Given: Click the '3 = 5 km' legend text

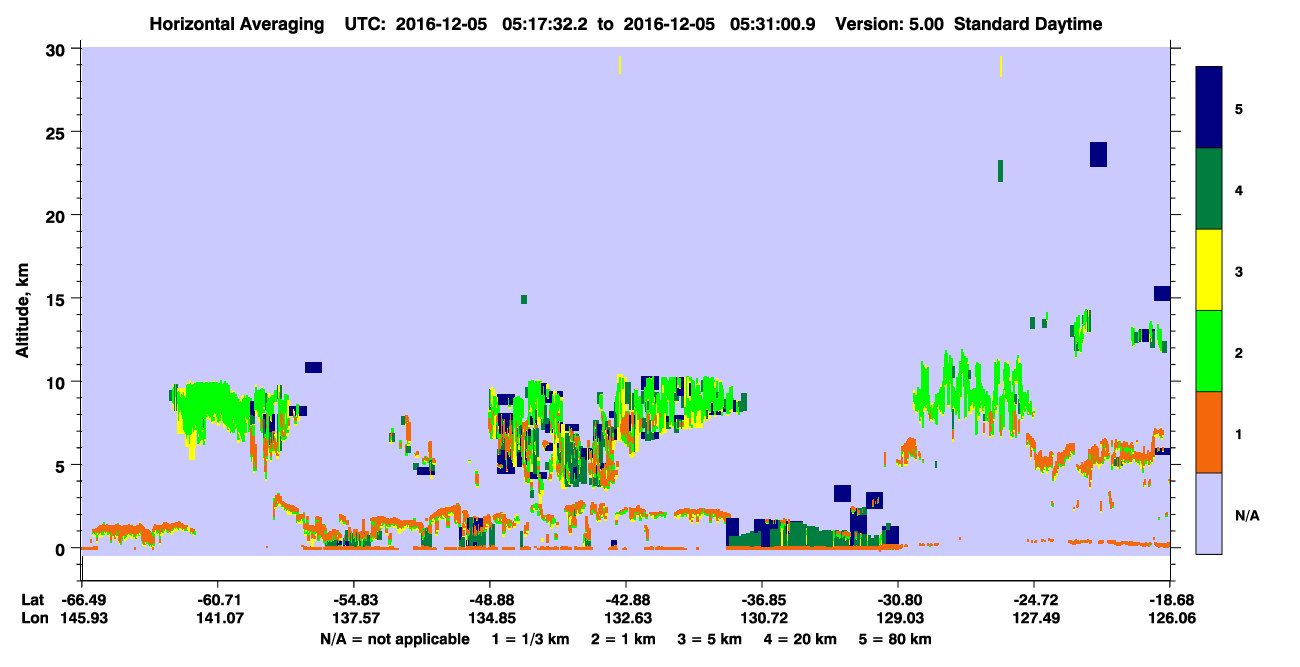Looking at the screenshot, I should [709, 638].
